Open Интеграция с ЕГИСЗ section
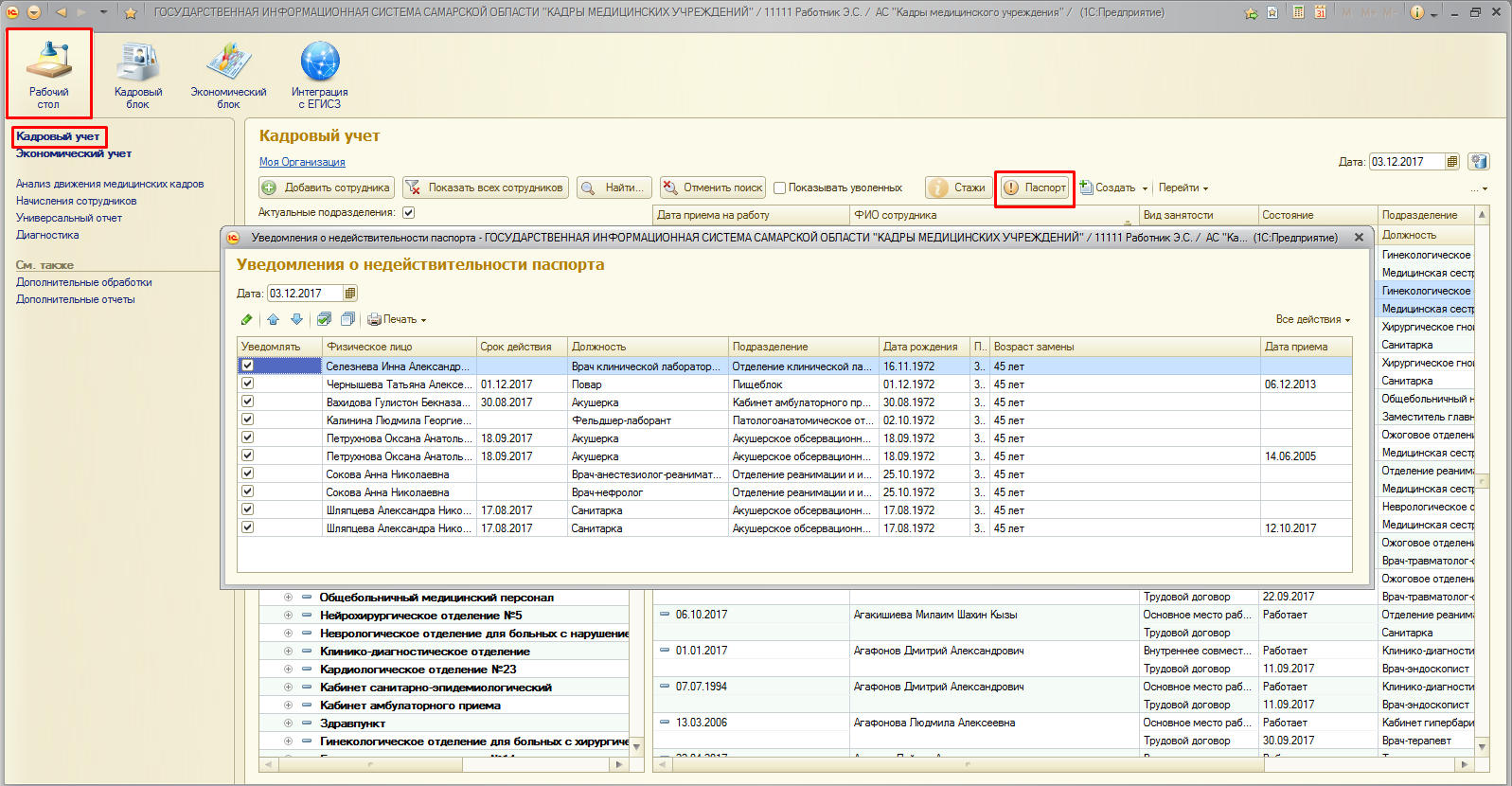Image resolution: width=1512 pixels, height=786 pixels. 320,74
